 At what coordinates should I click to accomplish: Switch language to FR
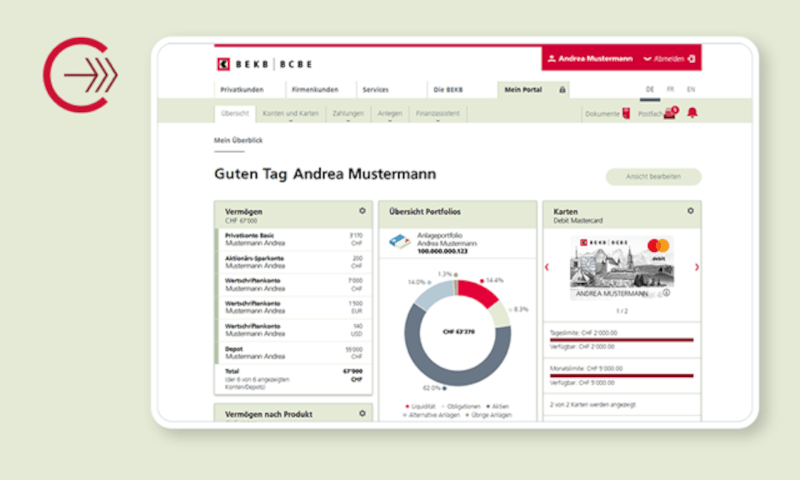tap(670, 89)
